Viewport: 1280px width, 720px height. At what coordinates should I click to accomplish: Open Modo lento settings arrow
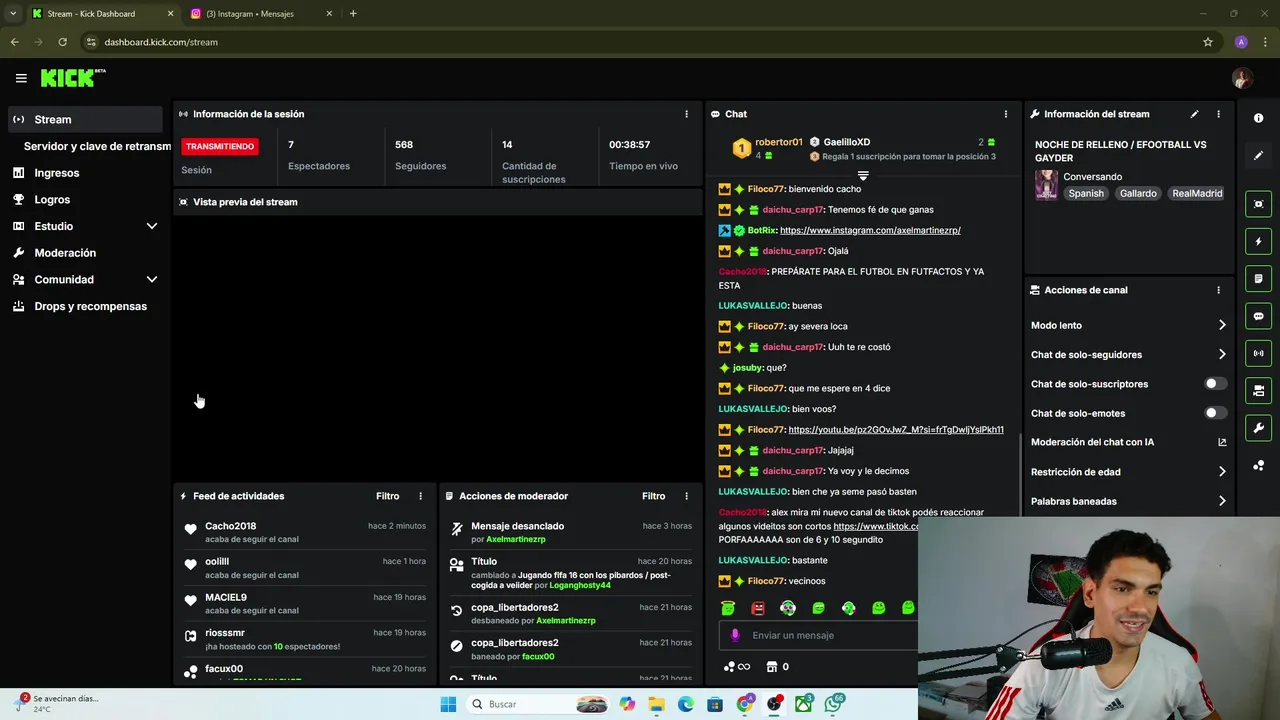pyautogui.click(x=1222, y=325)
